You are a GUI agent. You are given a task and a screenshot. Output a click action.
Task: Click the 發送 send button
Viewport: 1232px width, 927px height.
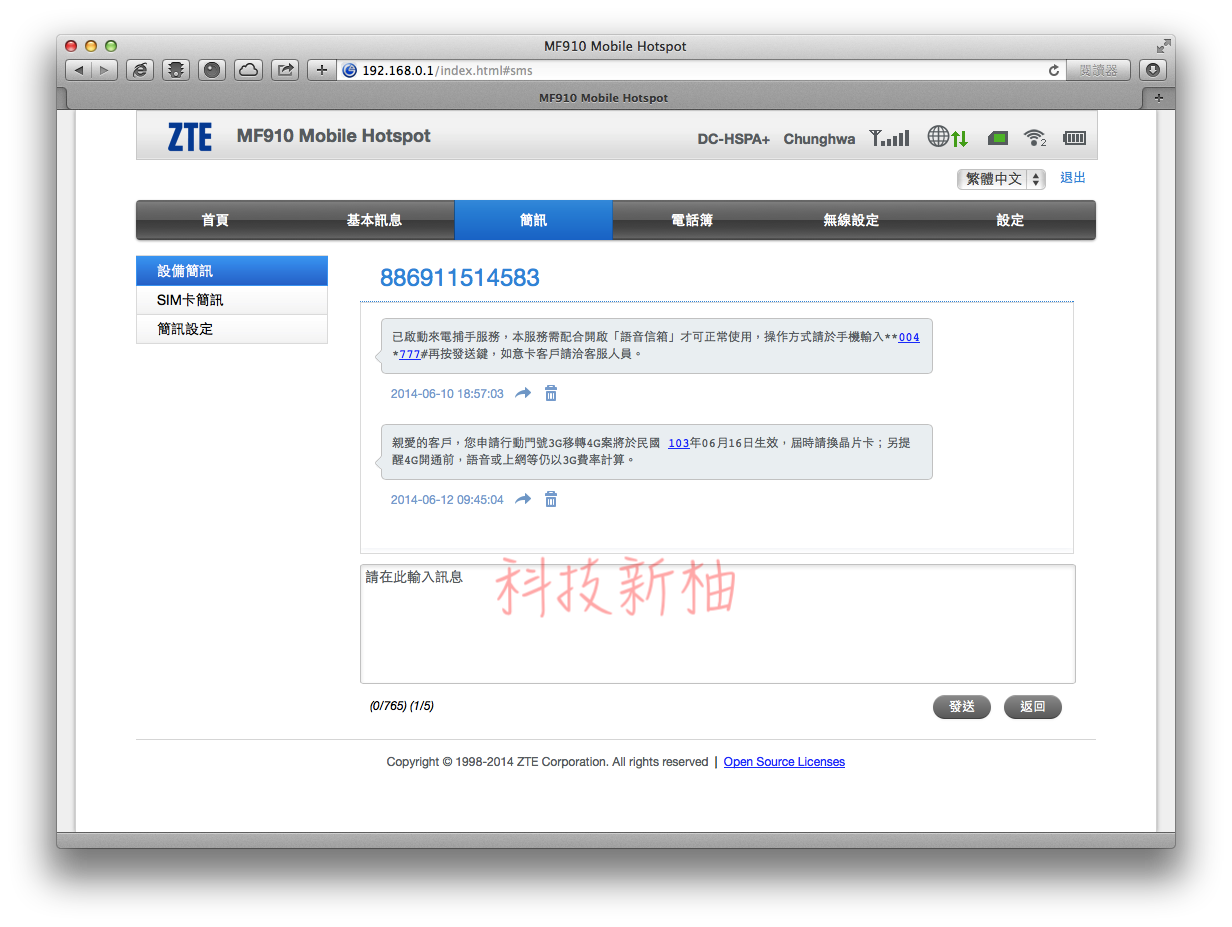[962, 707]
